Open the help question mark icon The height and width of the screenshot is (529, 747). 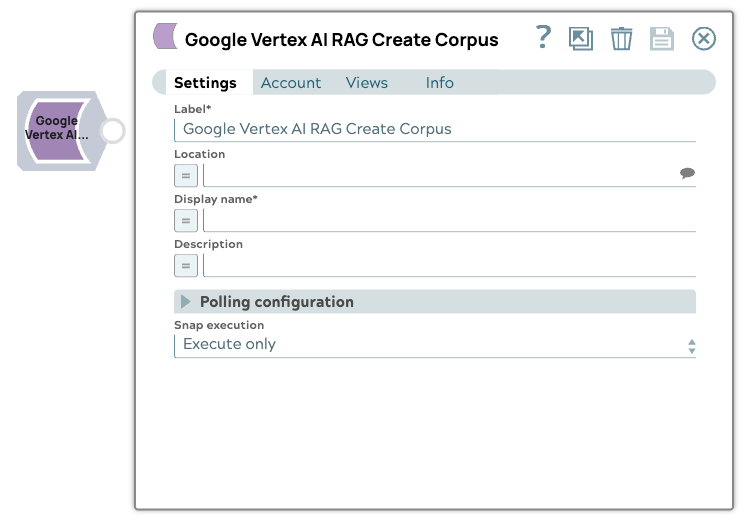pyautogui.click(x=543, y=38)
